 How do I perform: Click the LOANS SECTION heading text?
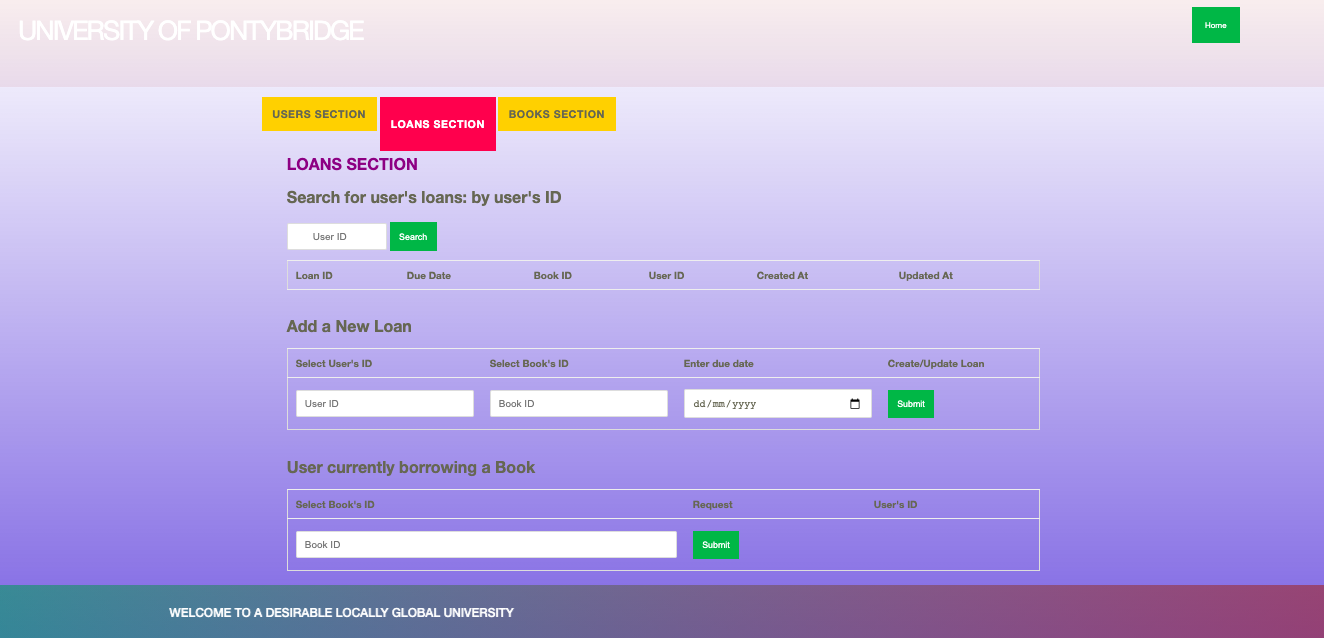click(351, 164)
